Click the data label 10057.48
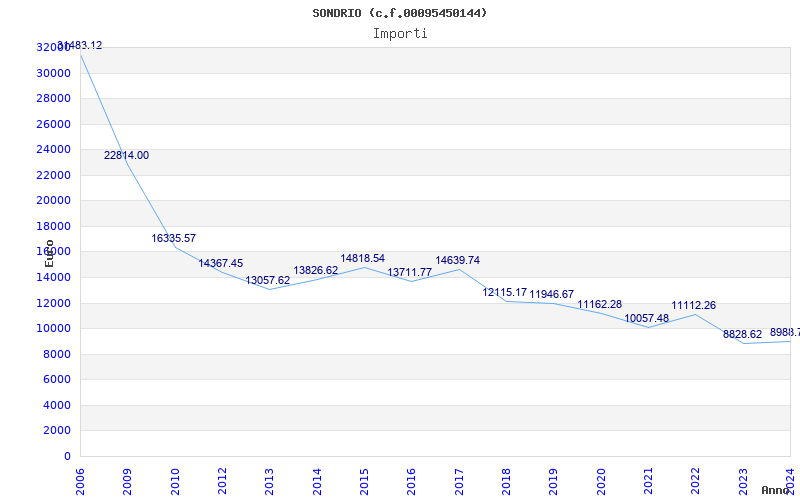Screen dimensions: 800x500 (646, 318)
